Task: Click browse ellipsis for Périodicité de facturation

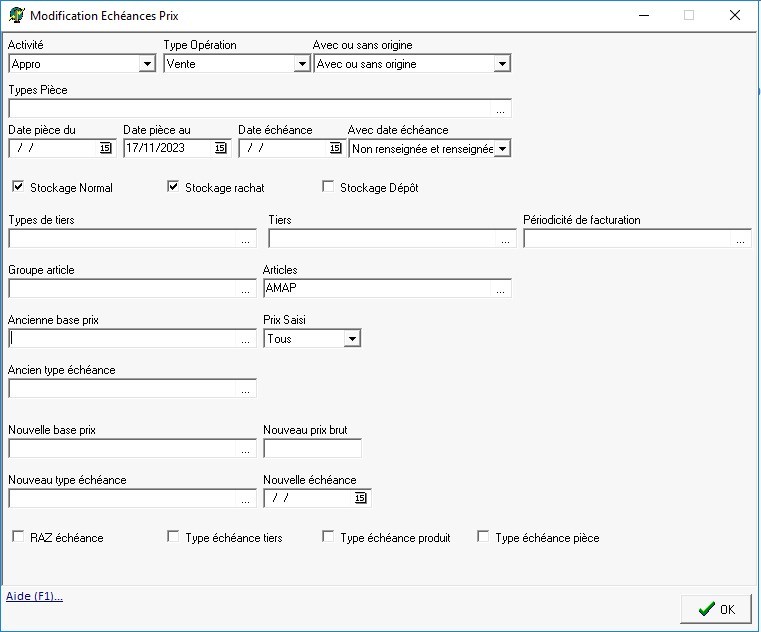Action: click(x=741, y=239)
